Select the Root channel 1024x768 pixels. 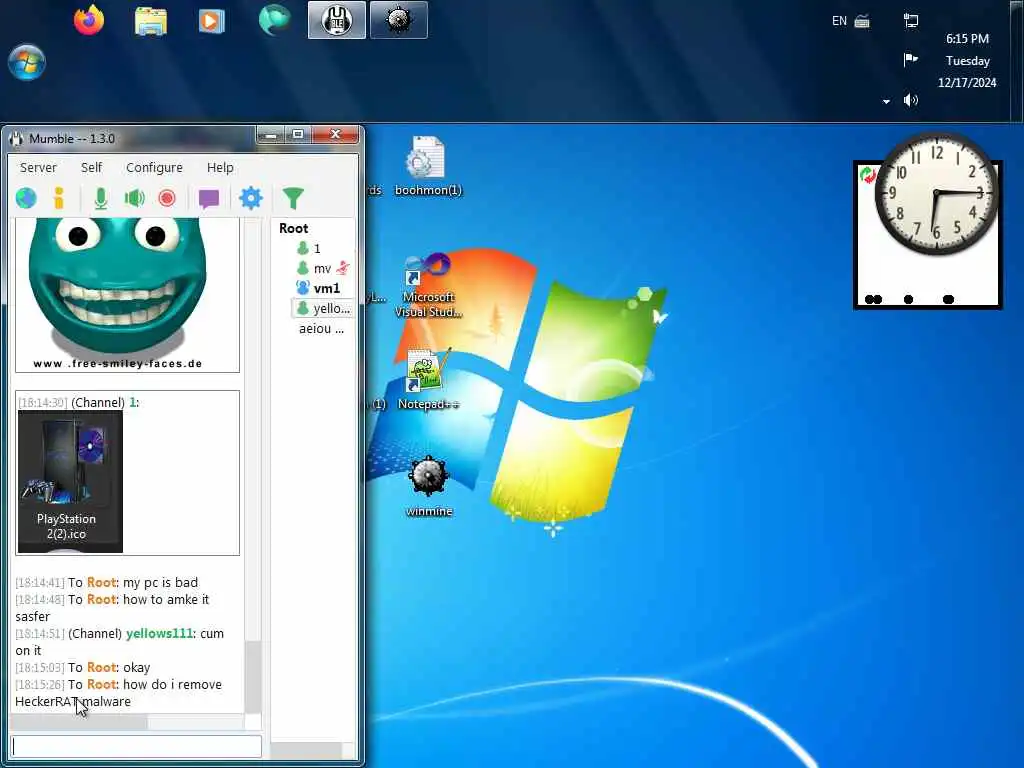point(293,228)
